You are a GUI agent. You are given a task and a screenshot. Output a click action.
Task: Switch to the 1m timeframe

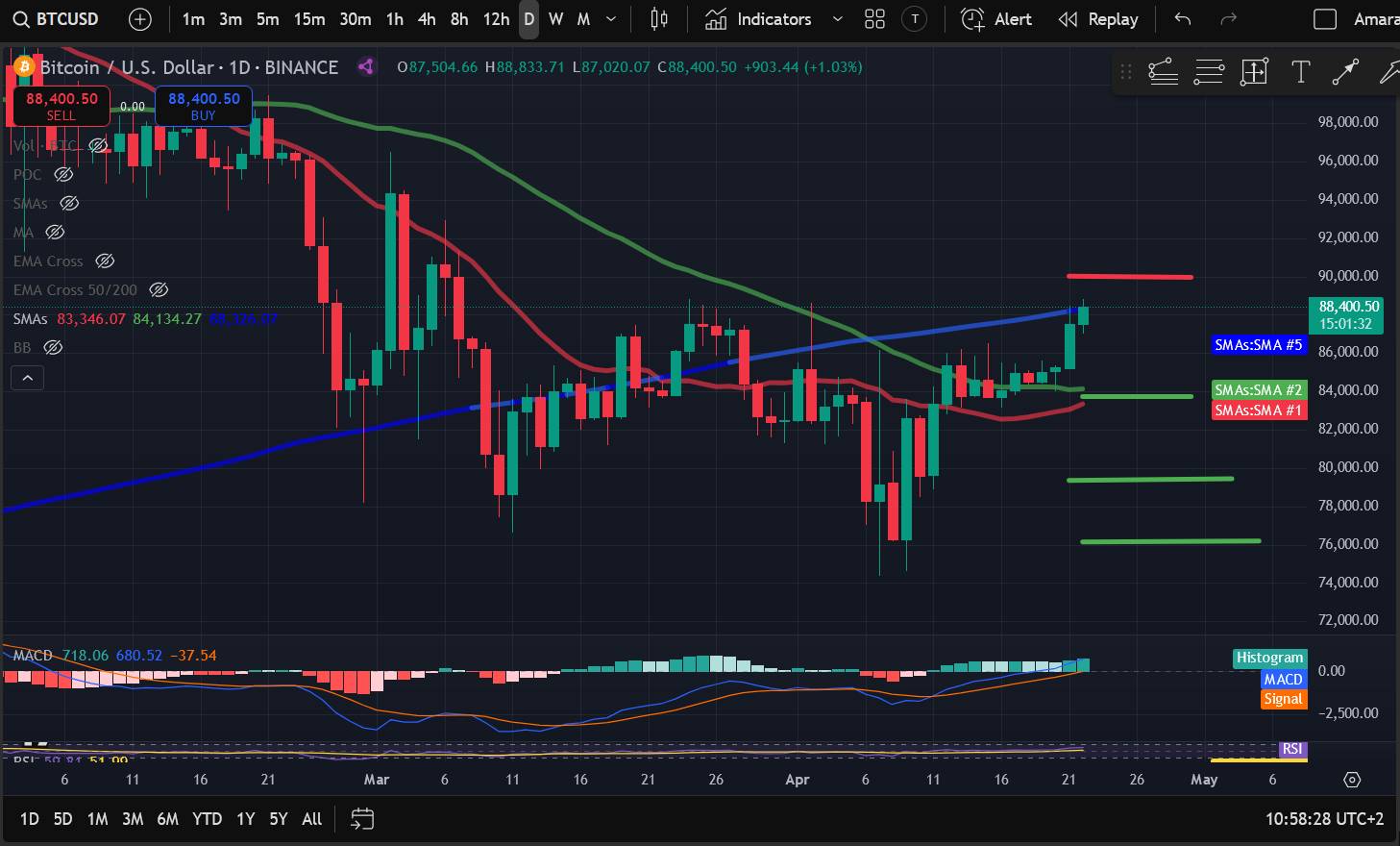(x=193, y=19)
